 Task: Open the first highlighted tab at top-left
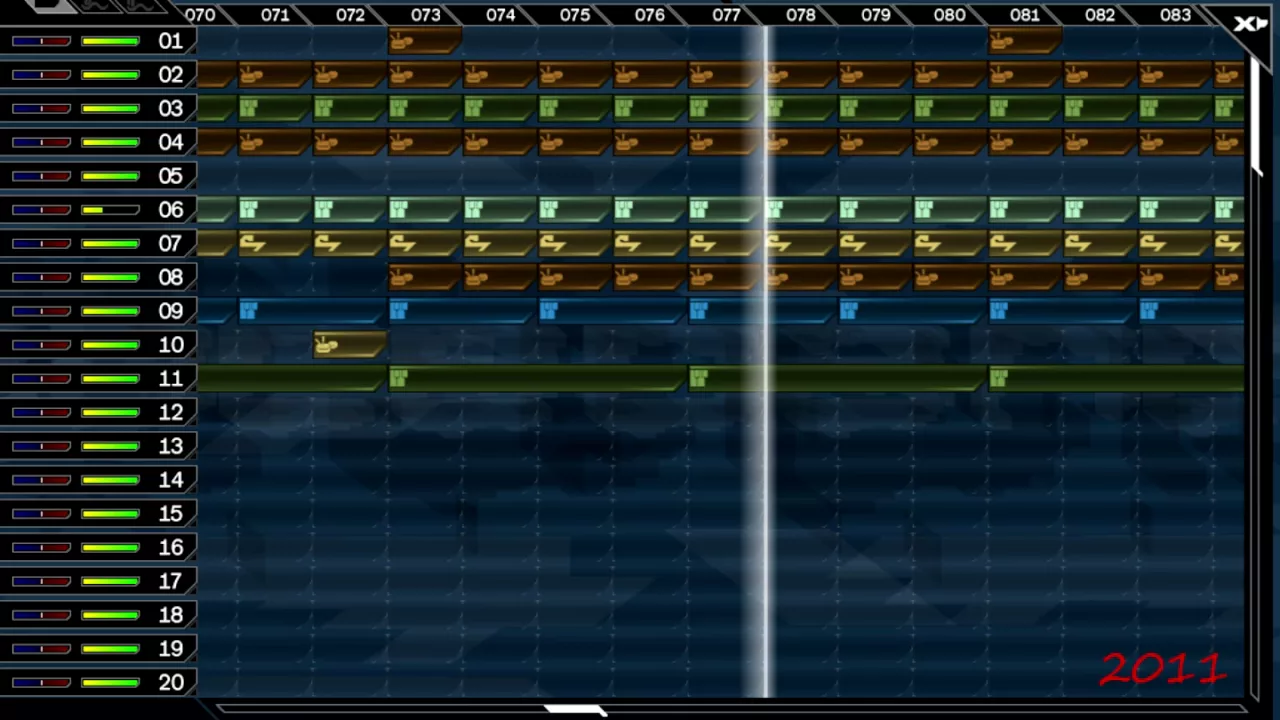(x=50, y=5)
